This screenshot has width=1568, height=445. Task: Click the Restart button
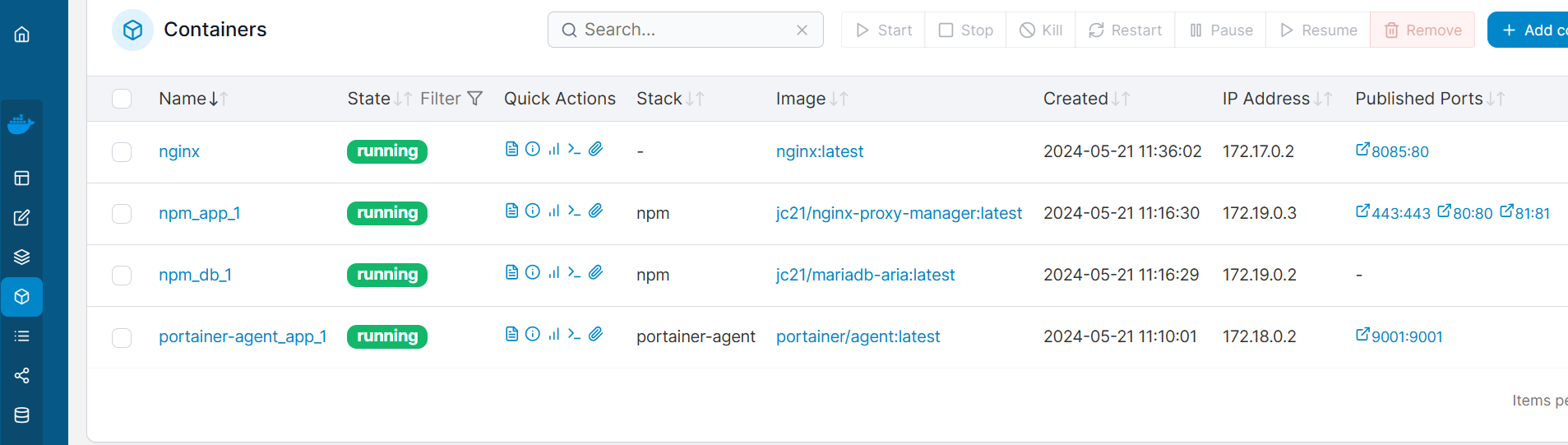(x=1125, y=30)
